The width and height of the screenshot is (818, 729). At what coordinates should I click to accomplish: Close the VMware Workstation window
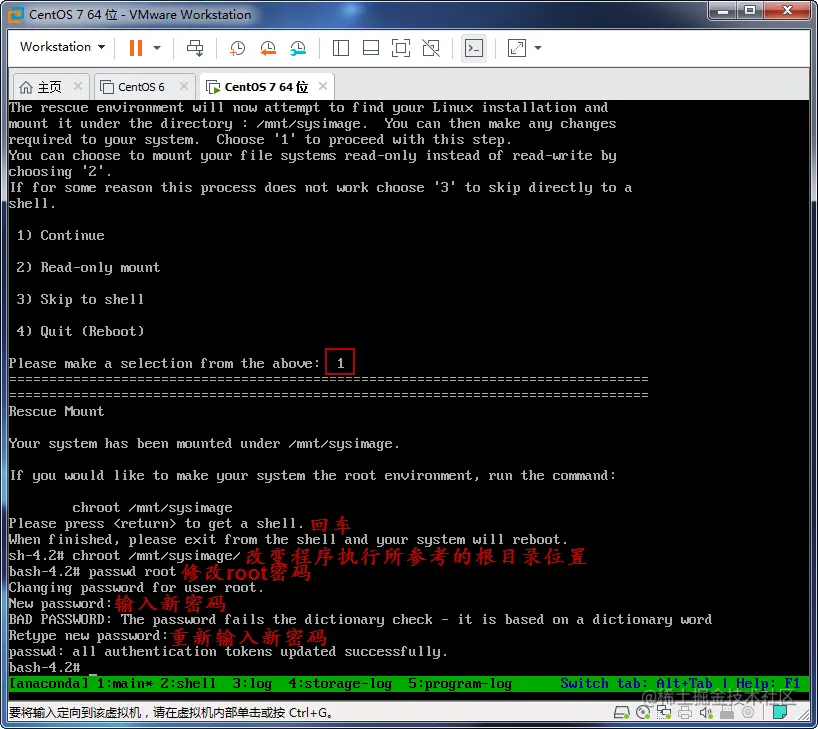coord(788,10)
